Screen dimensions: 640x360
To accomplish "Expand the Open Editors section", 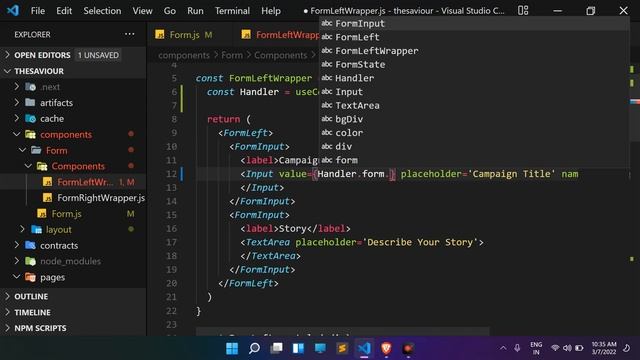I will [7, 55].
